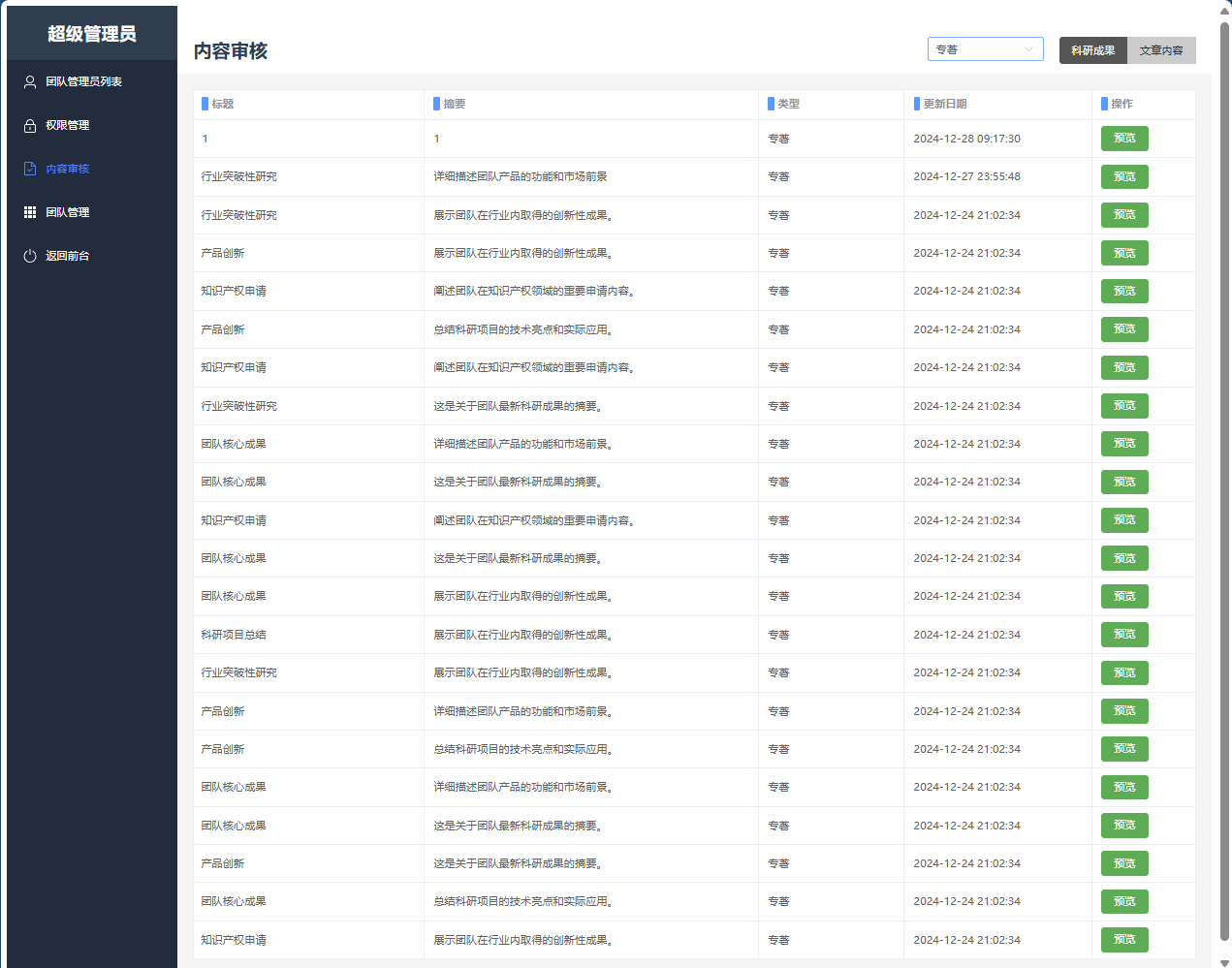Image resolution: width=1232 pixels, height=968 pixels.
Task: Preview the first row titled 1
Action: [x=1123, y=139]
